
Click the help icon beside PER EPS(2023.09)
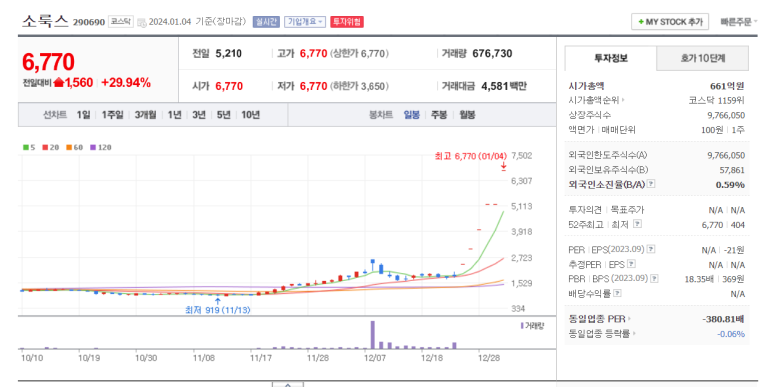pos(651,249)
